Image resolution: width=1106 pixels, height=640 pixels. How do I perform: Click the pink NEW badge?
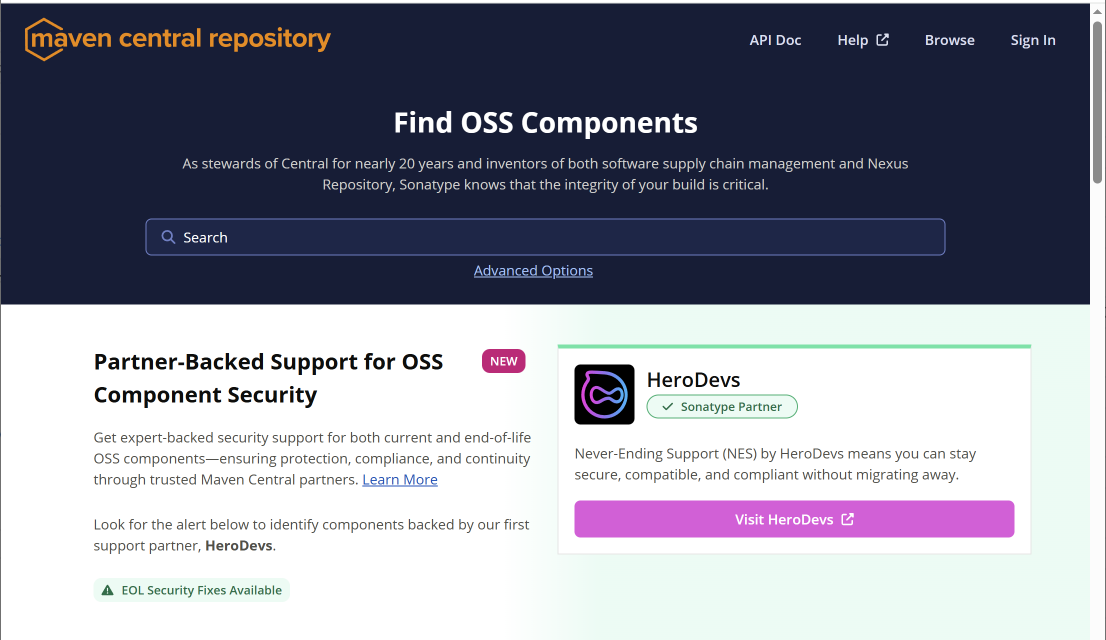503,361
